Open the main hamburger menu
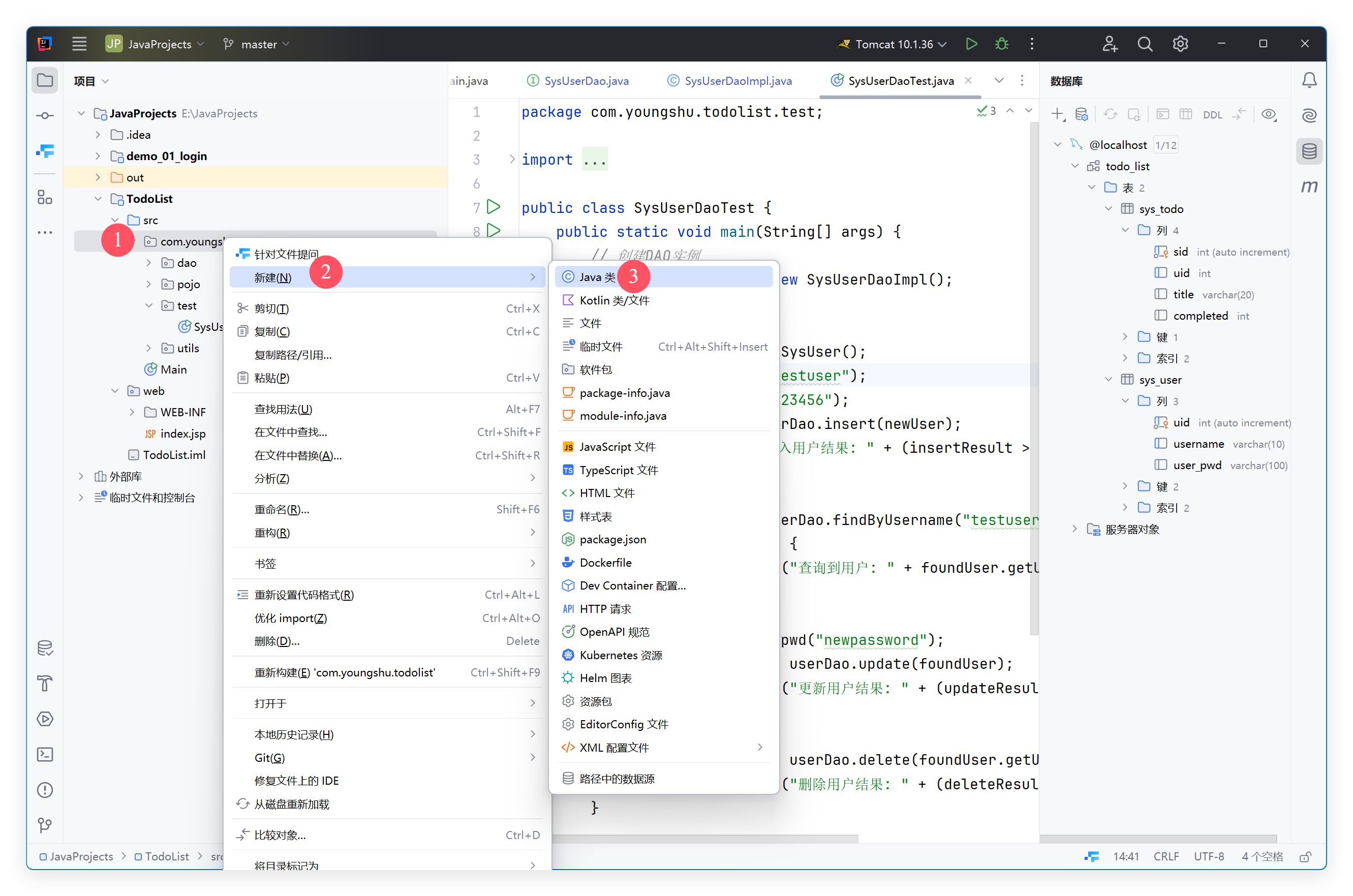 tap(79, 44)
